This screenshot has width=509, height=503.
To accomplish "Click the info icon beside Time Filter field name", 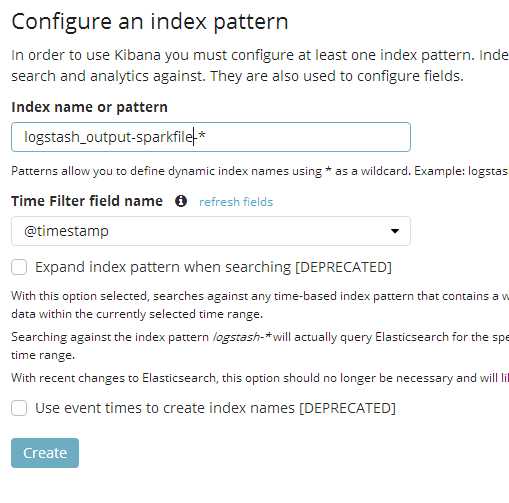I will point(181,201).
